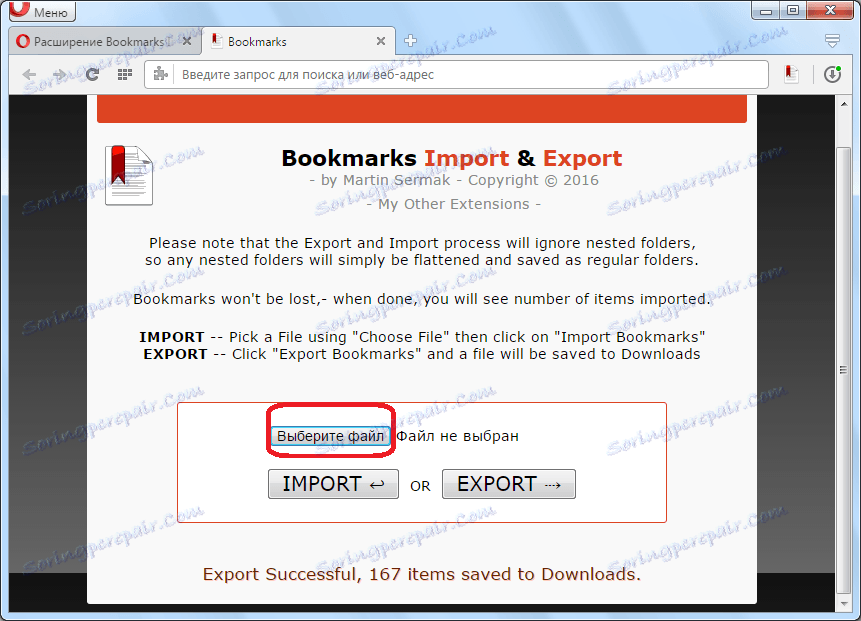This screenshot has width=861, height=621.
Task: Reload the current page
Action: (92, 74)
